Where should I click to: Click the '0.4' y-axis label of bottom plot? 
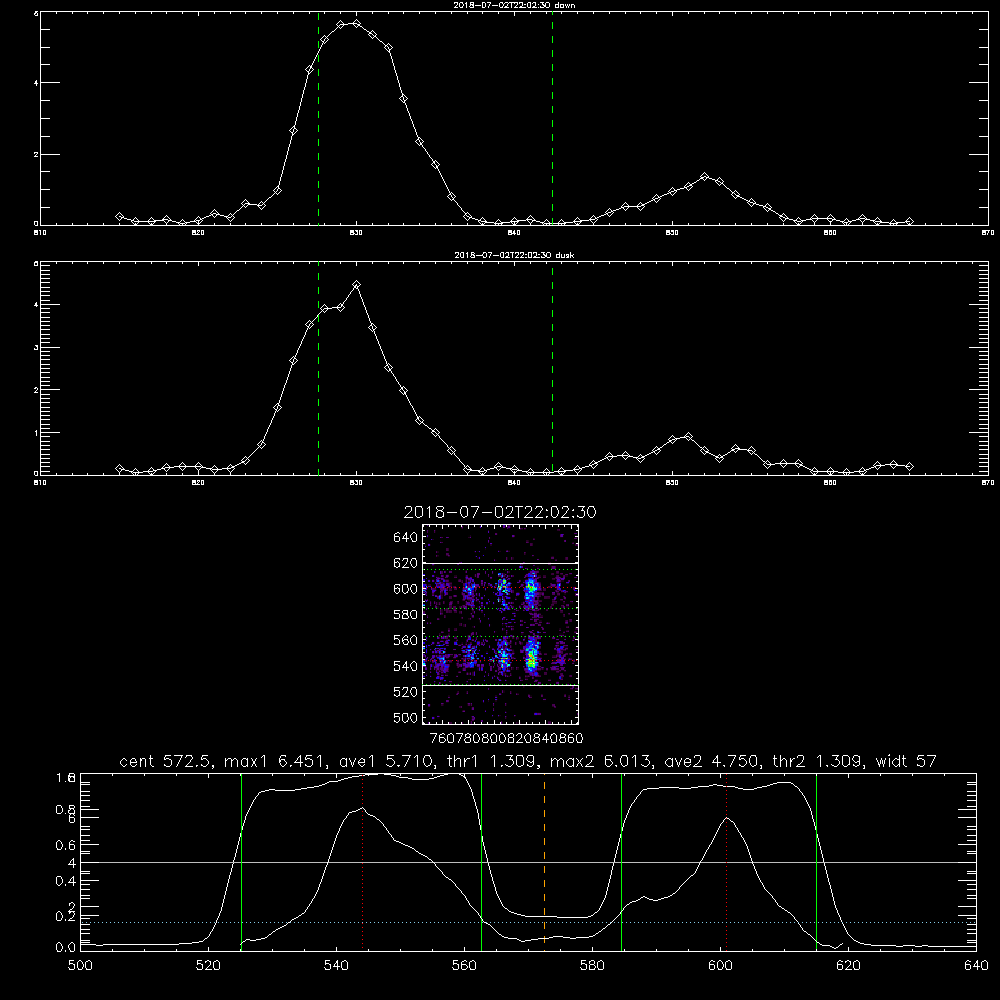[64, 881]
